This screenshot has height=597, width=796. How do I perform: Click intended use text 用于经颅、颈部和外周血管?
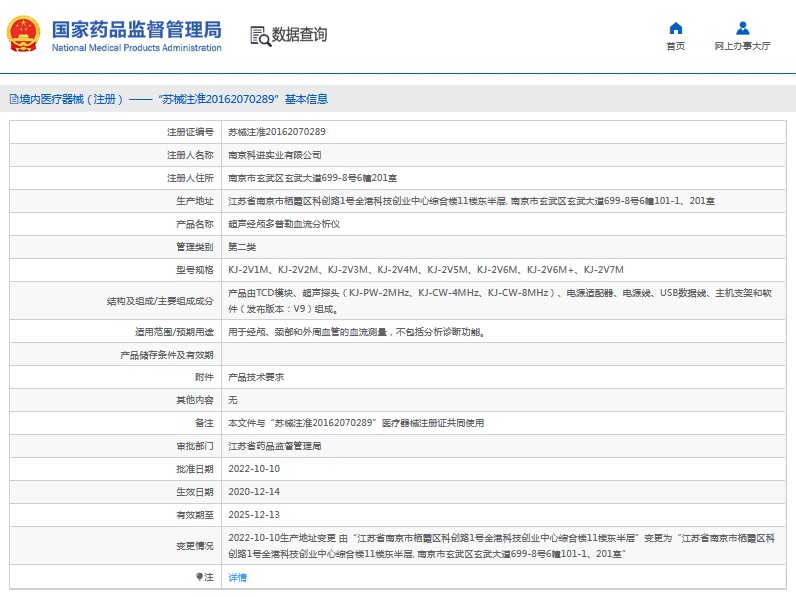[x=356, y=332]
